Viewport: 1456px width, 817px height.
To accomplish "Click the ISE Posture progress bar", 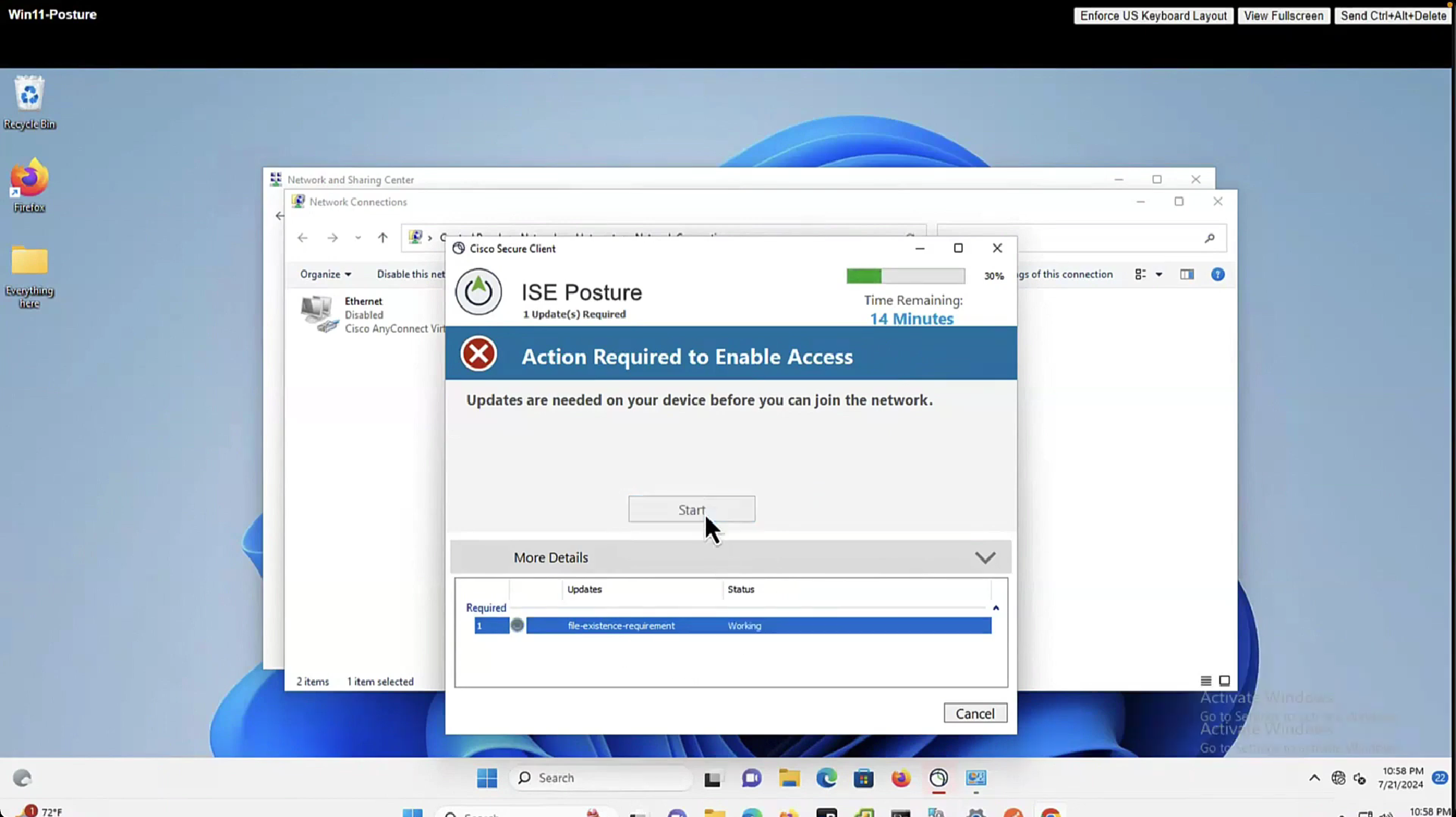I will tap(905, 276).
